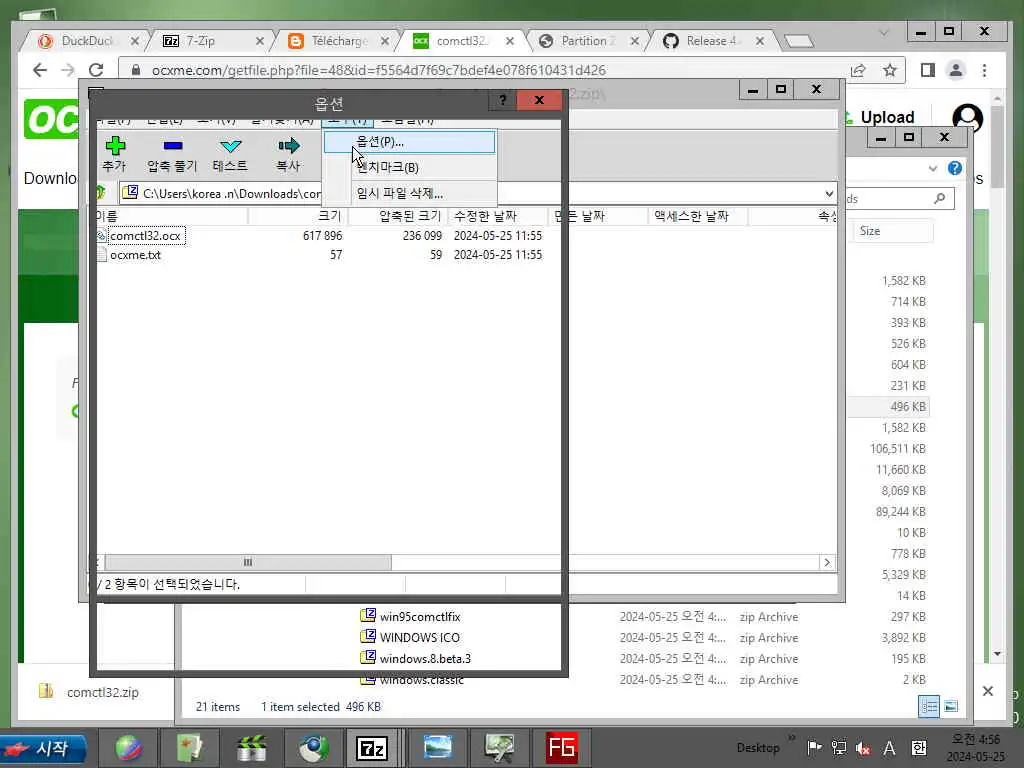Switch to the 7-Zip browser tab

pyautogui.click(x=212, y=40)
